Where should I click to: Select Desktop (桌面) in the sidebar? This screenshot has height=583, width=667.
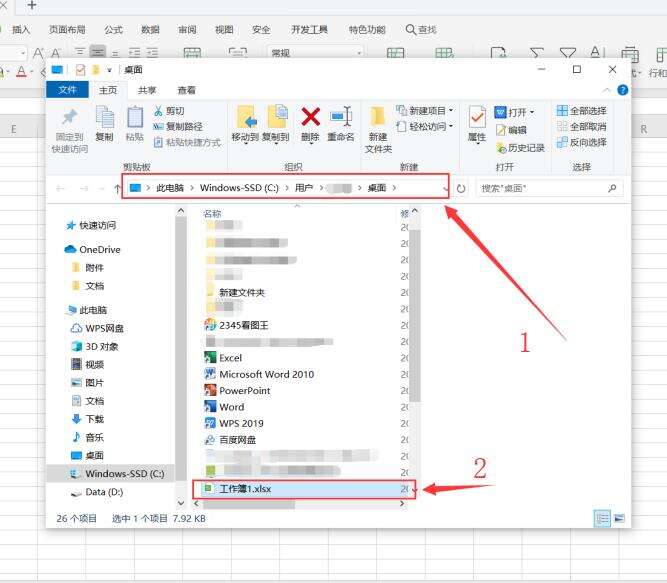[x=88, y=455]
